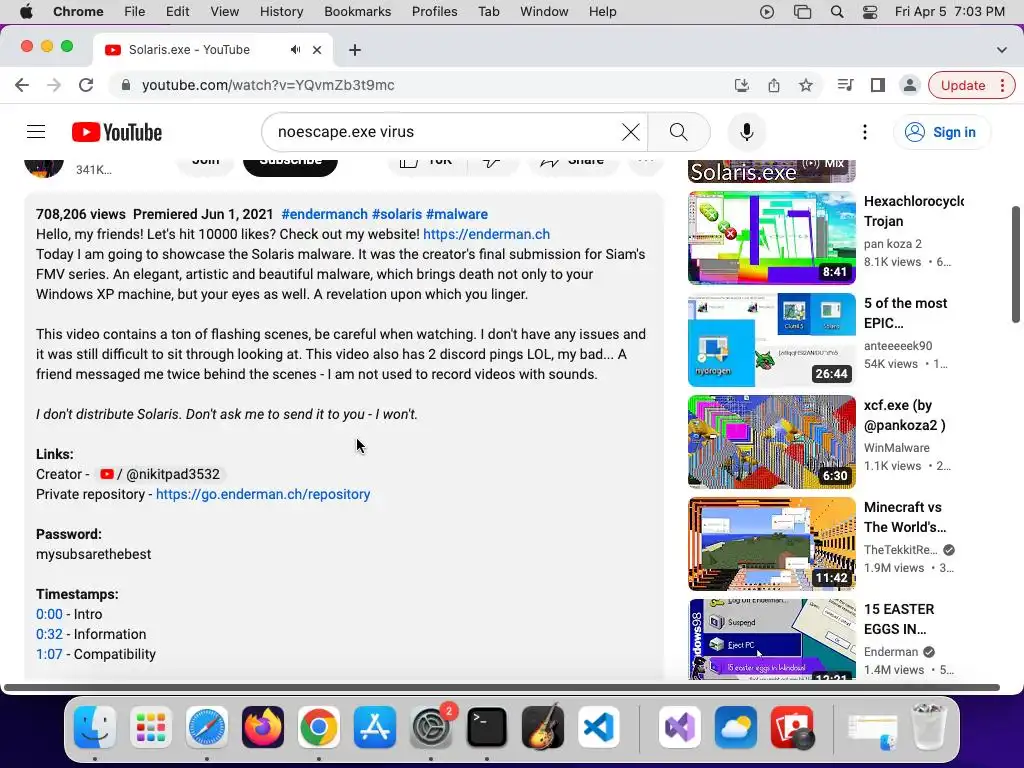
Task: Open the Chrome profile avatar
Action: click(909, 85)
